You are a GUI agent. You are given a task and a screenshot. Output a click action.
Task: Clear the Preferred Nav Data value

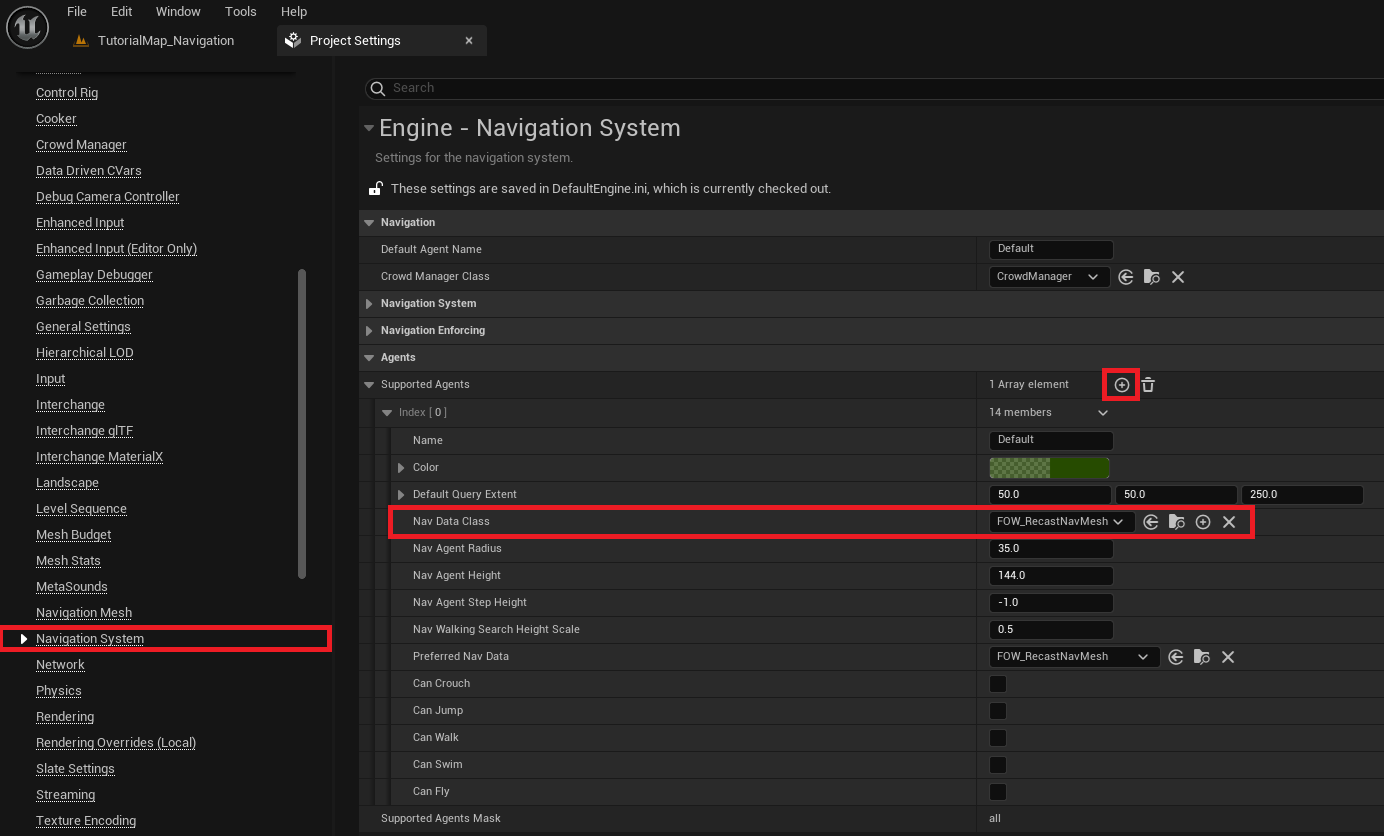pos(1228,657)
